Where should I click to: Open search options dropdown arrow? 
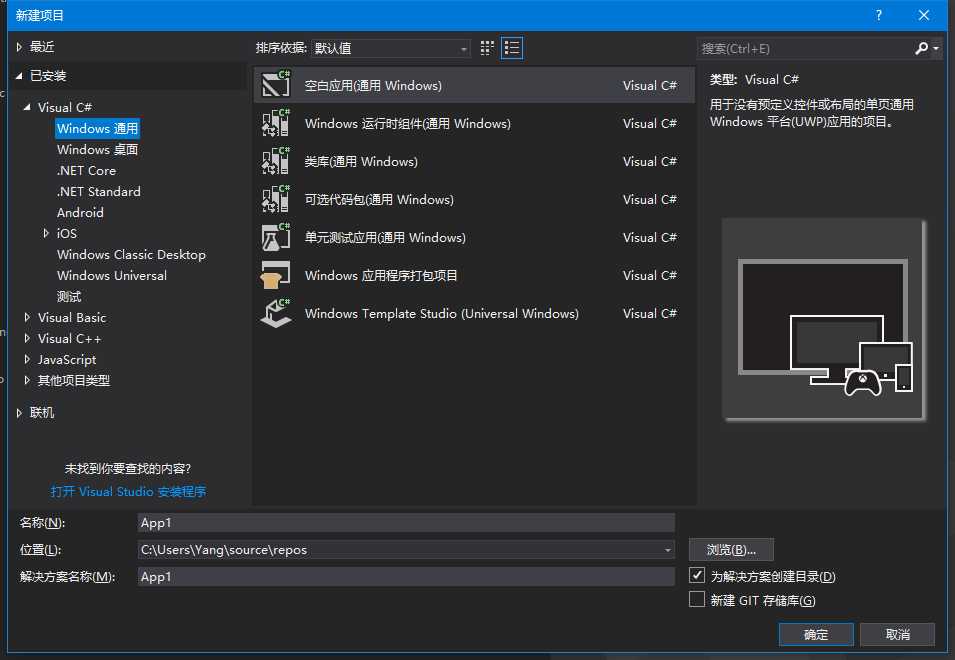click(x=936, y=48)
